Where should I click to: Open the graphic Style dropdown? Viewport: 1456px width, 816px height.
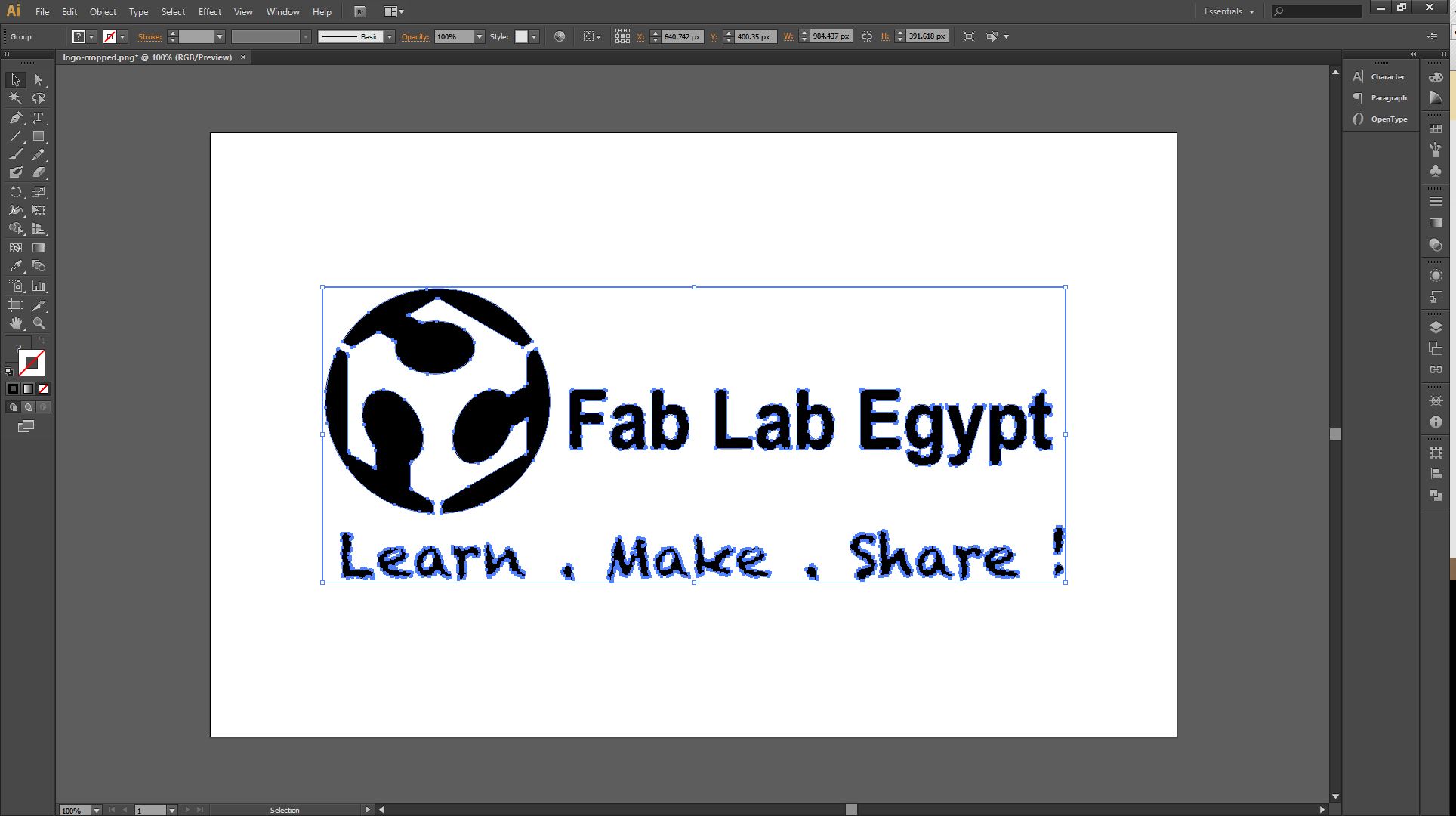tap(534, 36)
